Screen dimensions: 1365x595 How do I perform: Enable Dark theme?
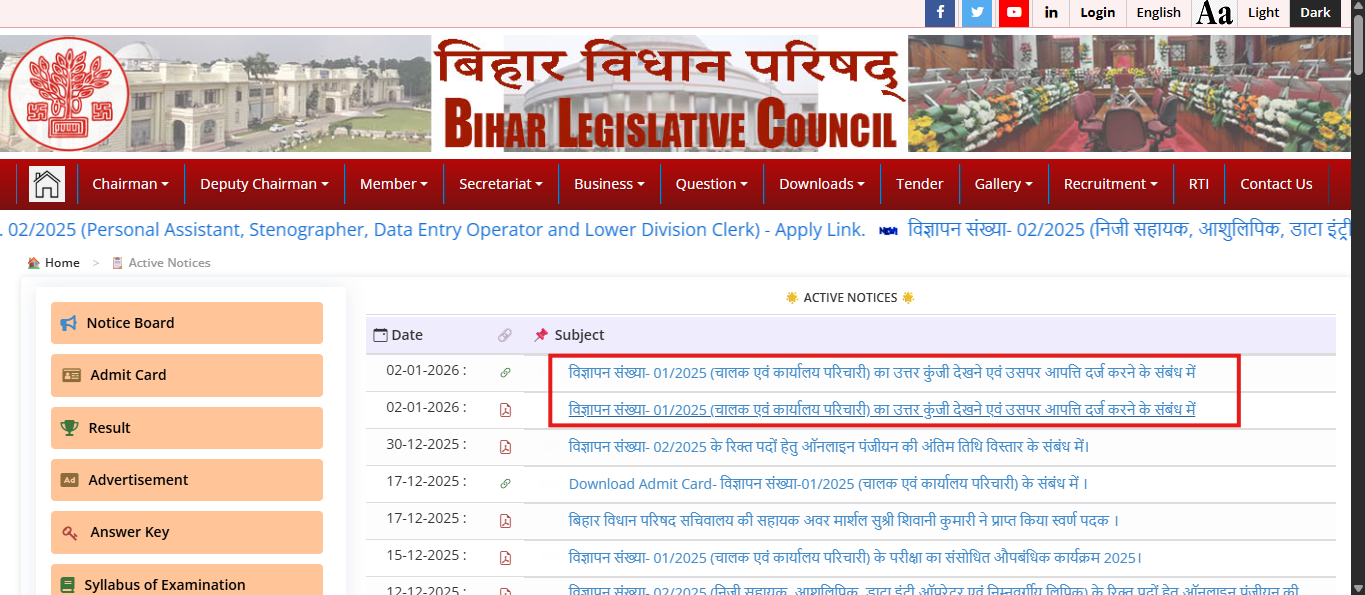(x=1314, y=13)
